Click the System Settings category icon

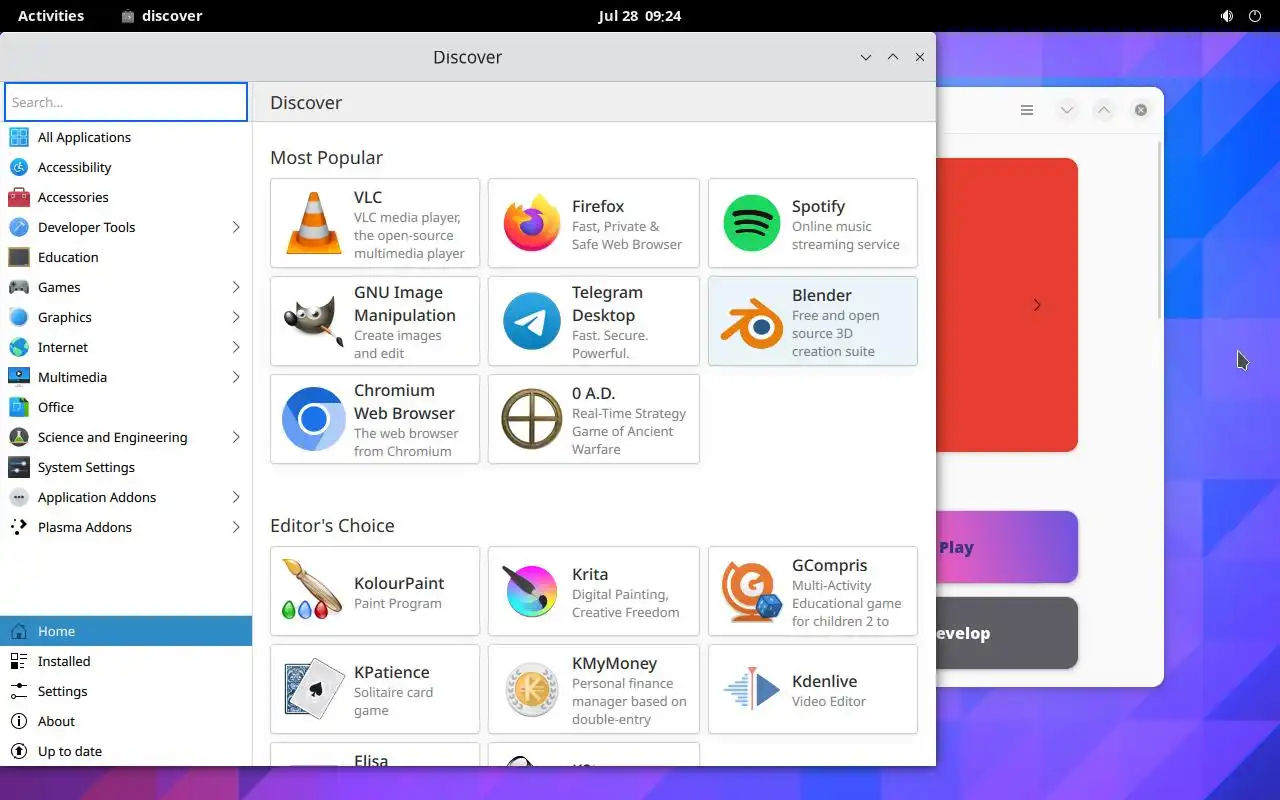pyautogui.click(x=19, y=467)
